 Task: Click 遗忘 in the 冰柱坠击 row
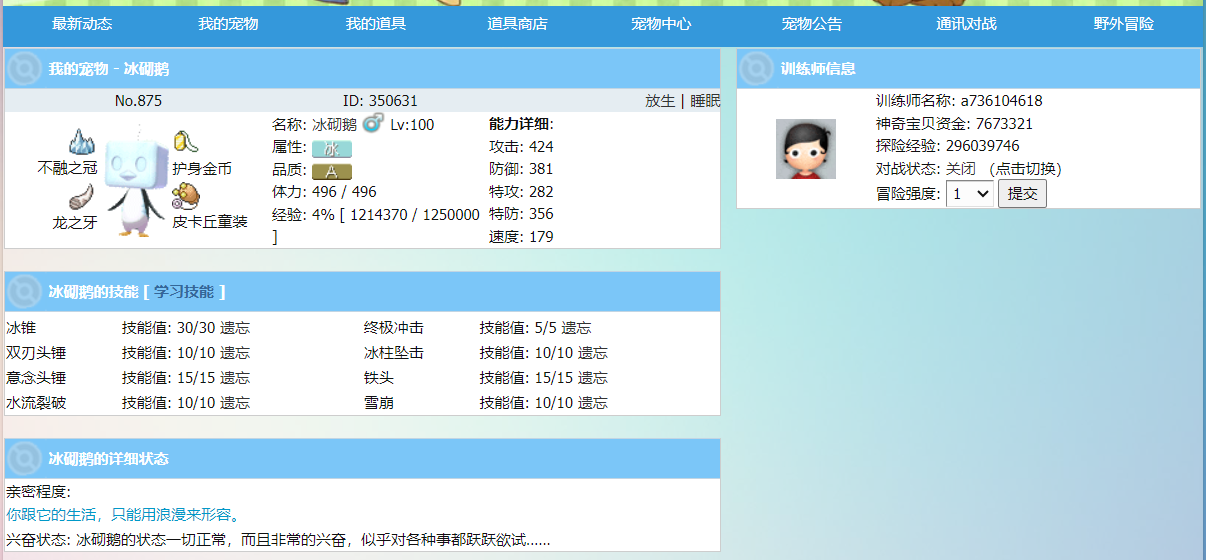593,353
